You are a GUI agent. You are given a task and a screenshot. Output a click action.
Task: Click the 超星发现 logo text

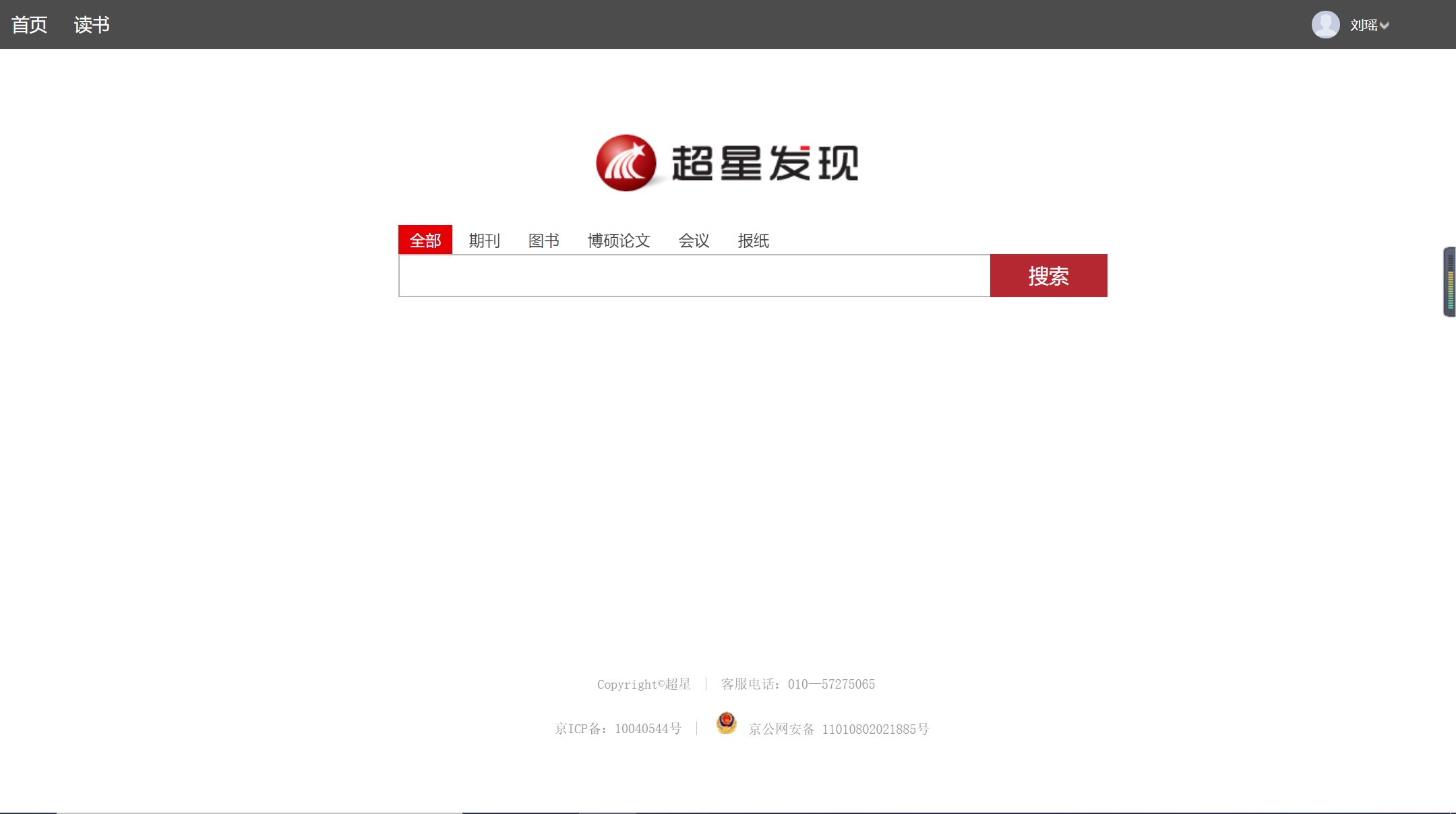(765, 163)
